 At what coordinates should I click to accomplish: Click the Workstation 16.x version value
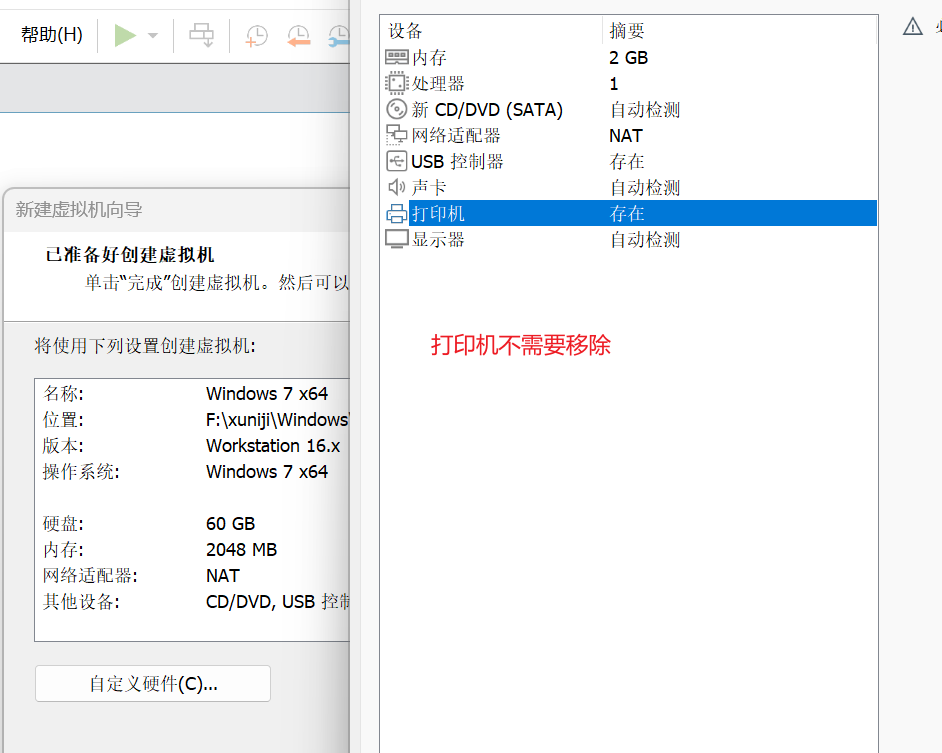click(x=273, y=446)
